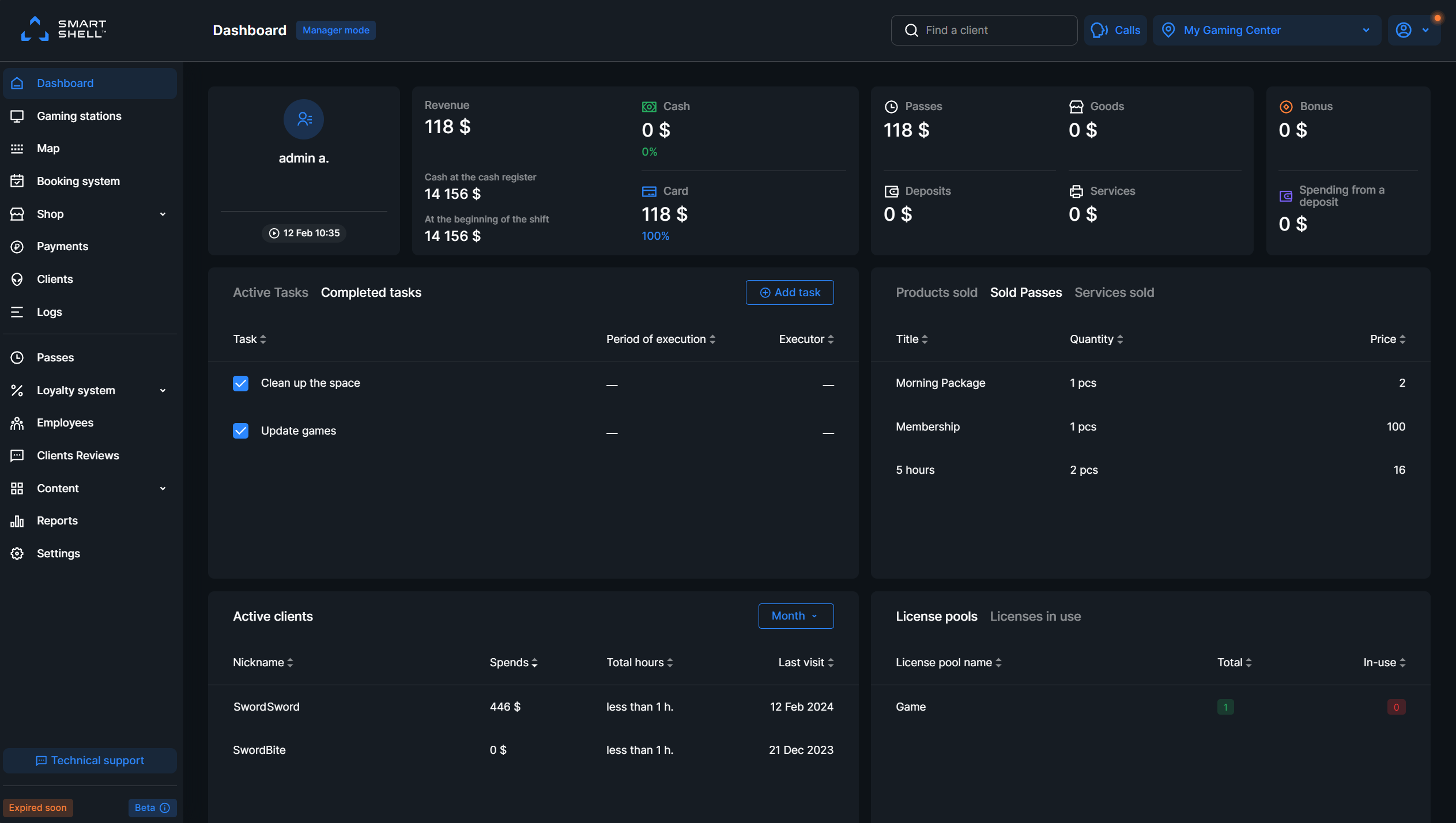The height and width of the screenshot is (823, 1456).
Task: Uncheck the Clean up the space task
Action: click(x=240, y=383)
